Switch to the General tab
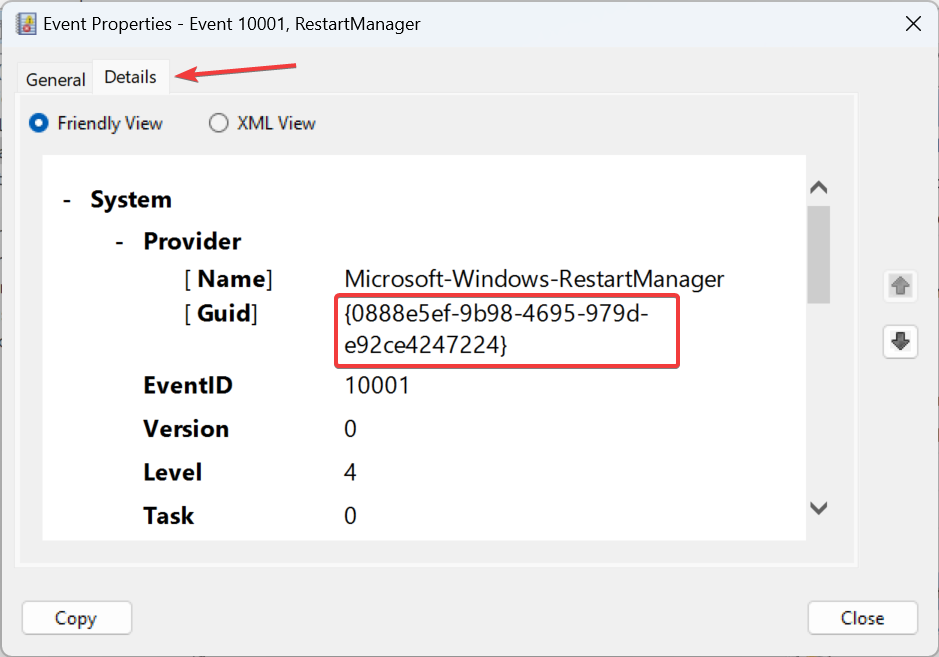 [55, 79]
